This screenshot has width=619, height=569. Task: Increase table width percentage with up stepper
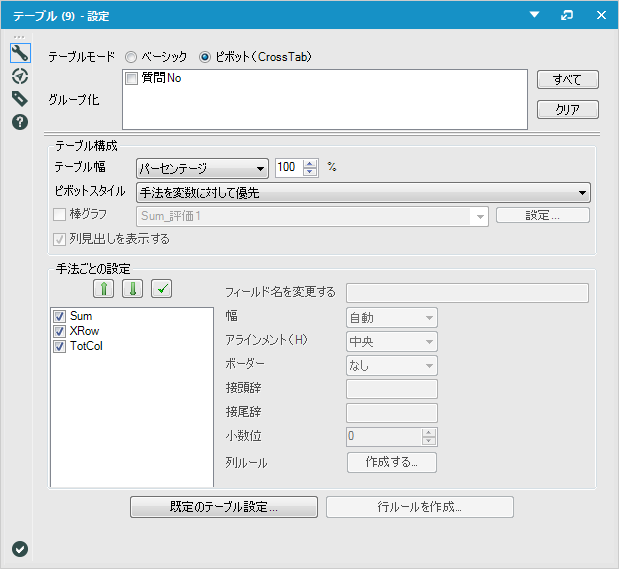tap(310, 164)
